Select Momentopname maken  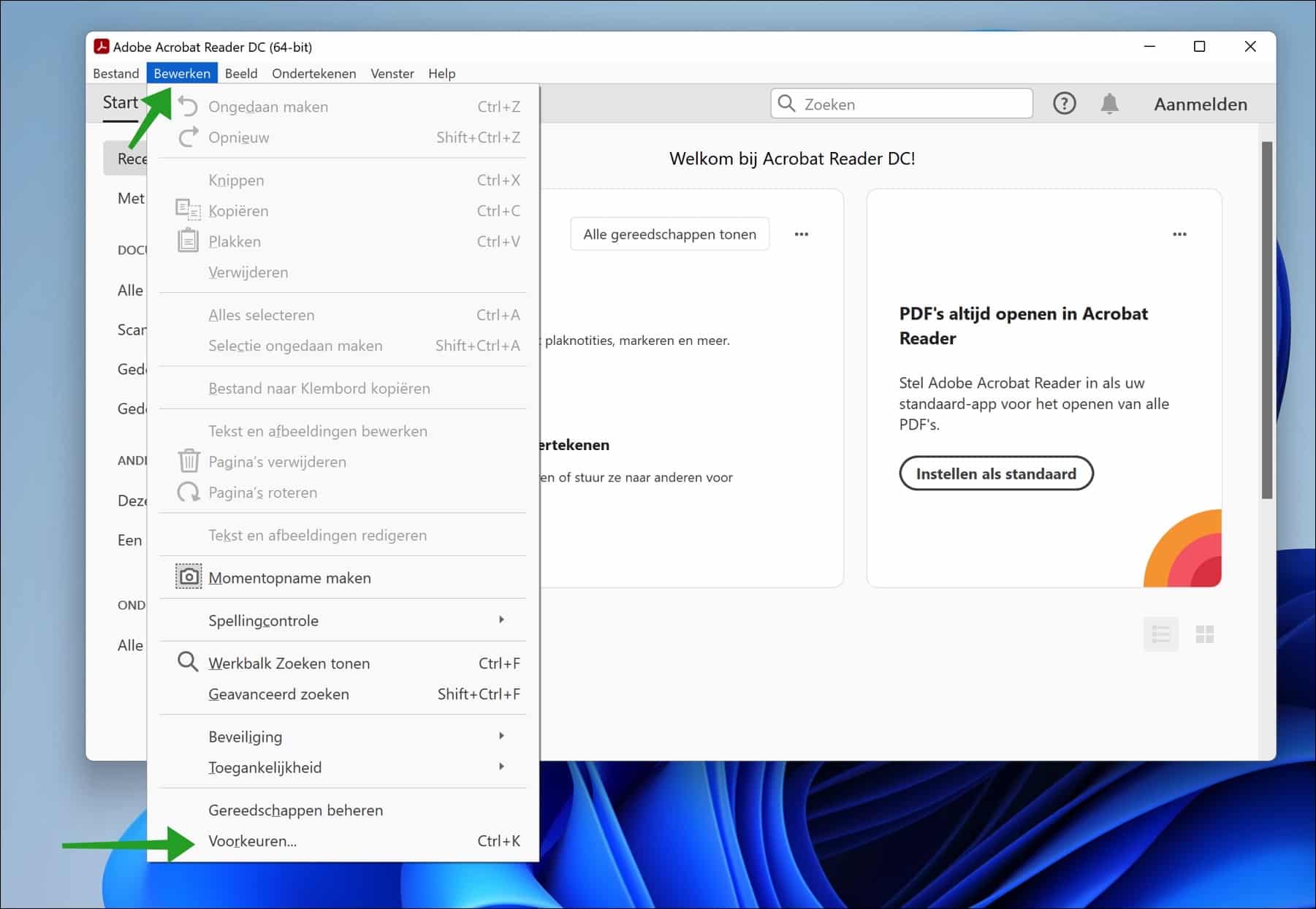point(343,578)
